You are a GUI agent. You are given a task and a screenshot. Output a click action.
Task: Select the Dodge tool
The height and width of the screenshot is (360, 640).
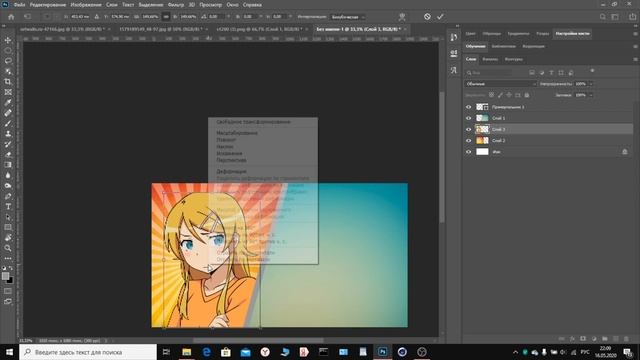[x=8, y=186]
